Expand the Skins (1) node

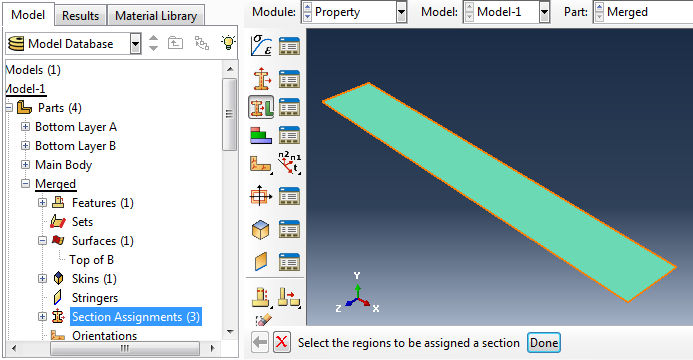coord(42,279)
